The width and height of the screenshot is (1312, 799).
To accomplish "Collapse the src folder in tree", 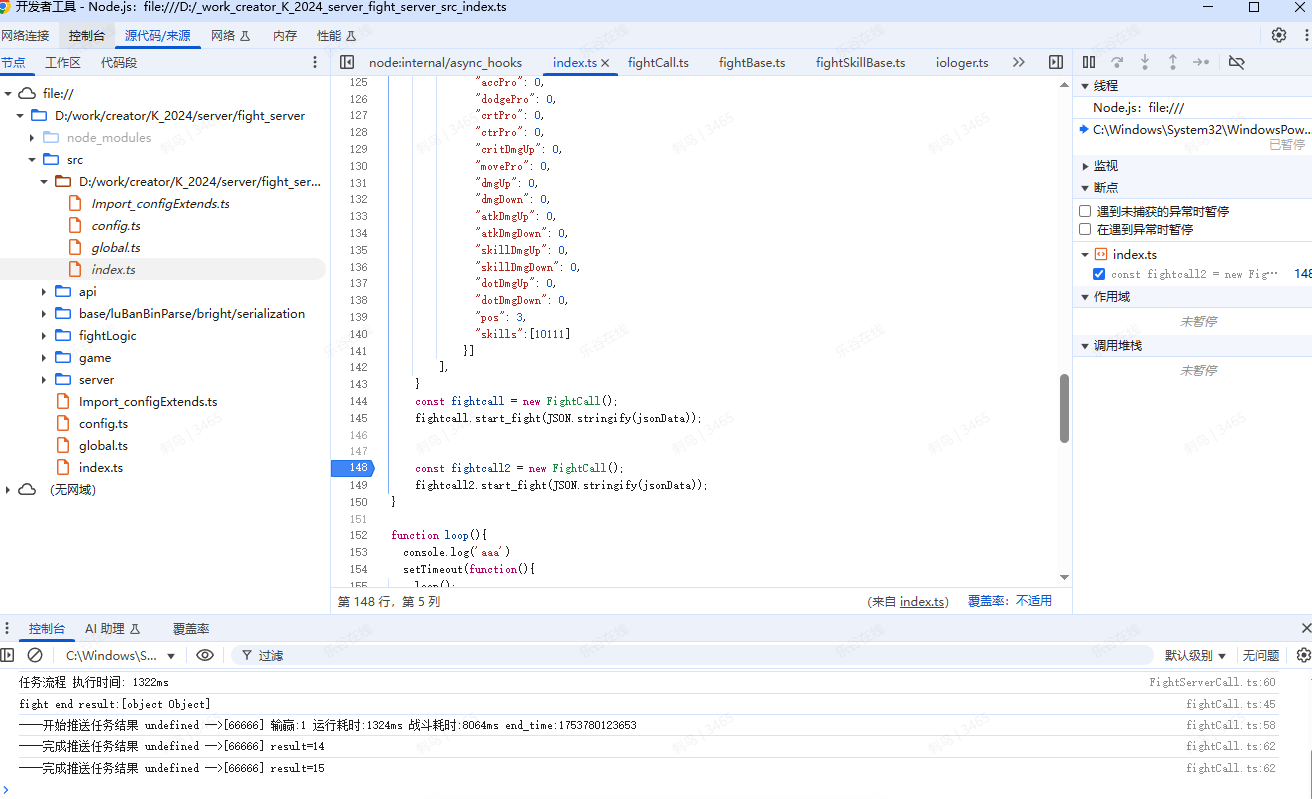I will coord(32,160).
